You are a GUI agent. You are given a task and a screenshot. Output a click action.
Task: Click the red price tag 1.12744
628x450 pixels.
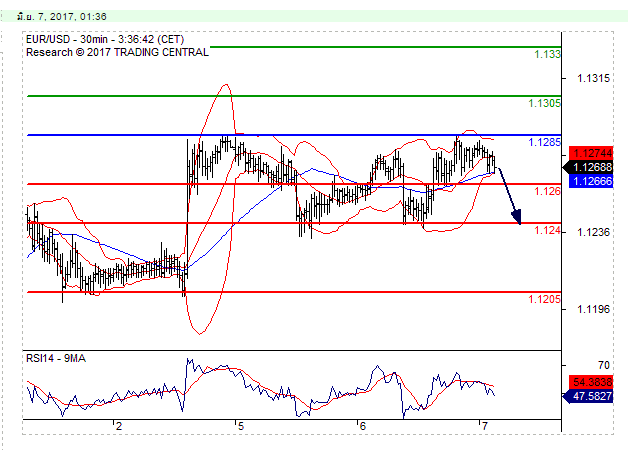click(591, 153)
